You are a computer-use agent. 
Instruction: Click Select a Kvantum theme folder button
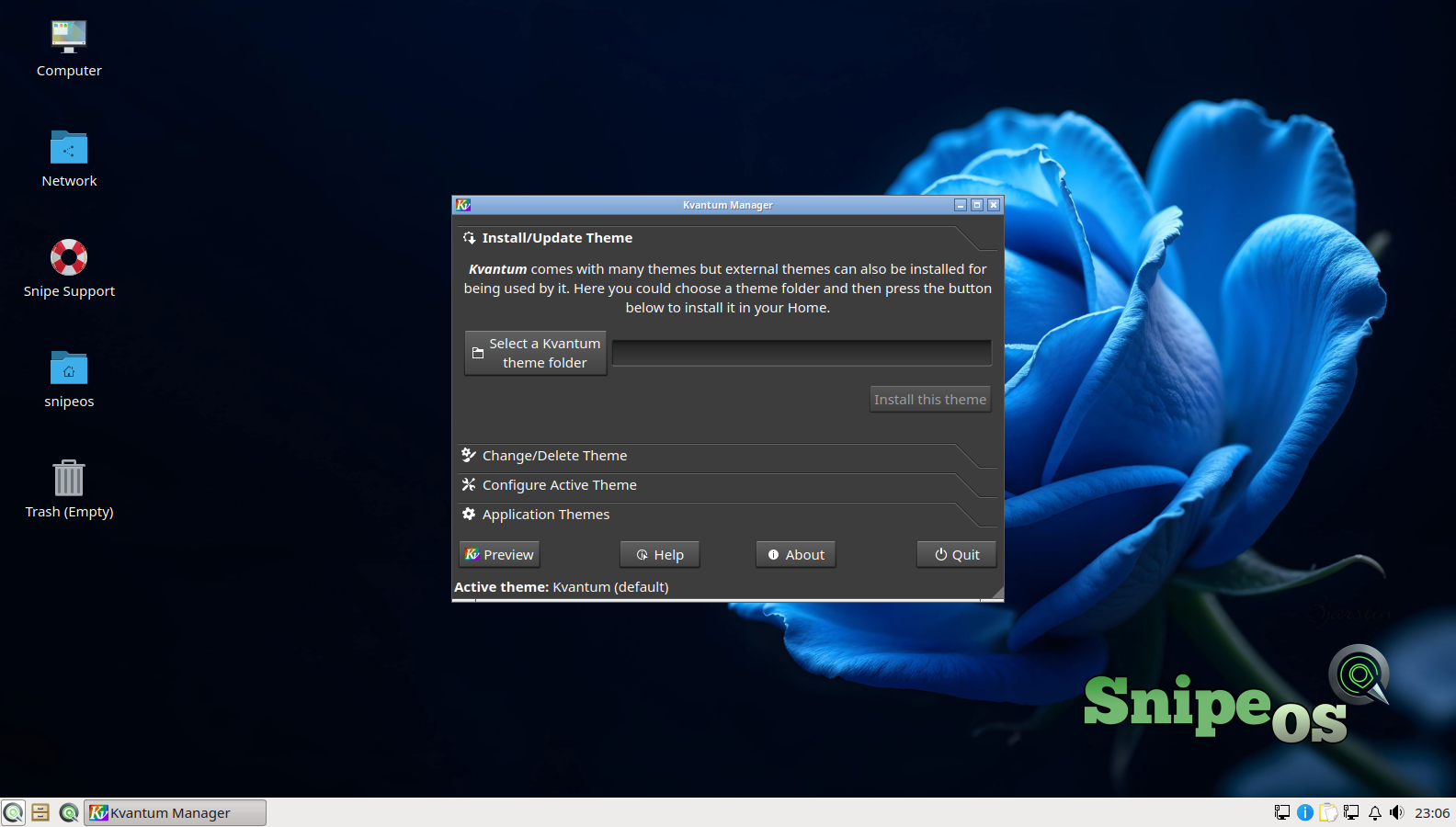pyautogui.click(x=536, y=353)
